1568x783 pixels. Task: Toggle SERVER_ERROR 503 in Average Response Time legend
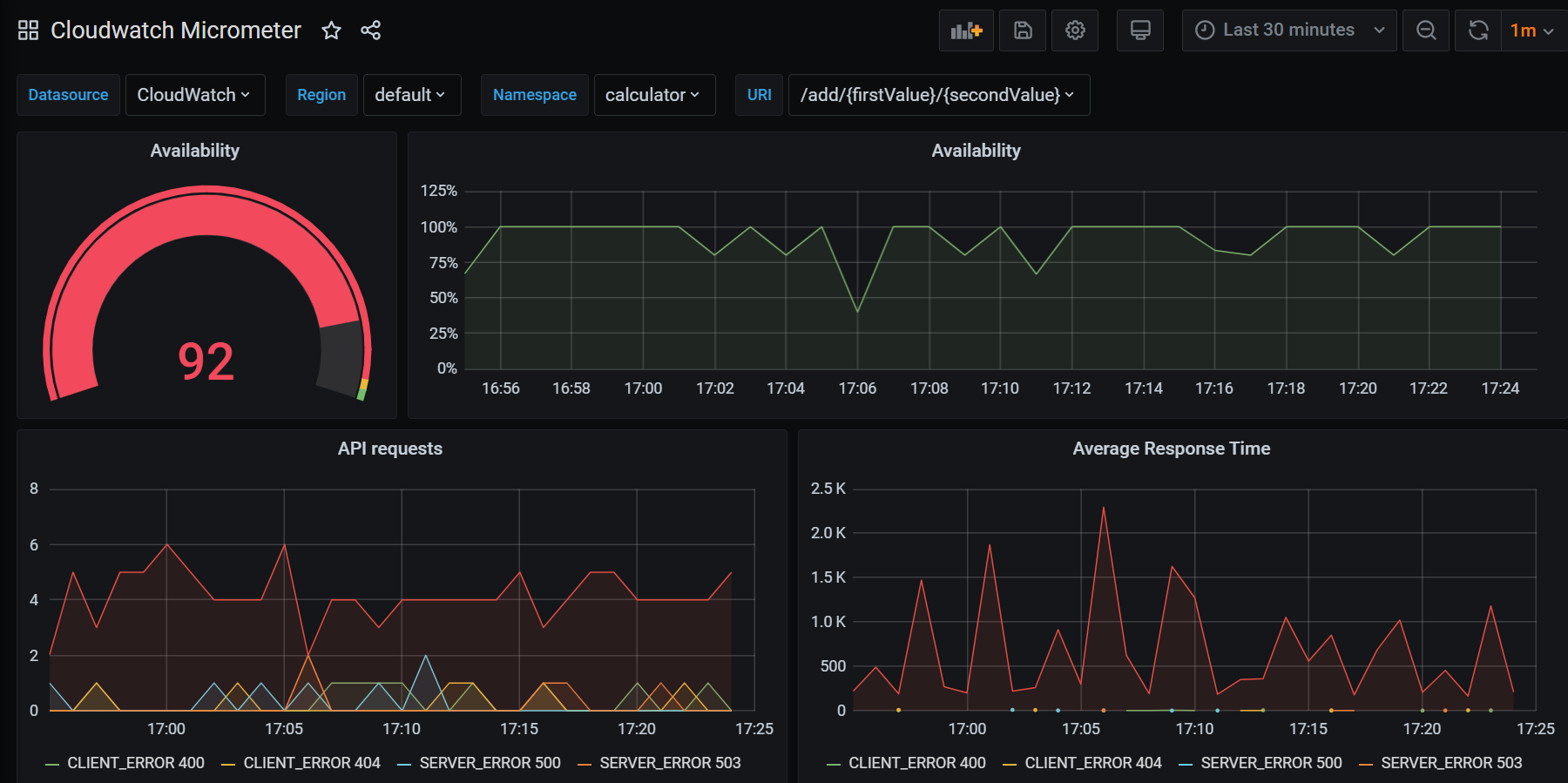point(1451,763)
